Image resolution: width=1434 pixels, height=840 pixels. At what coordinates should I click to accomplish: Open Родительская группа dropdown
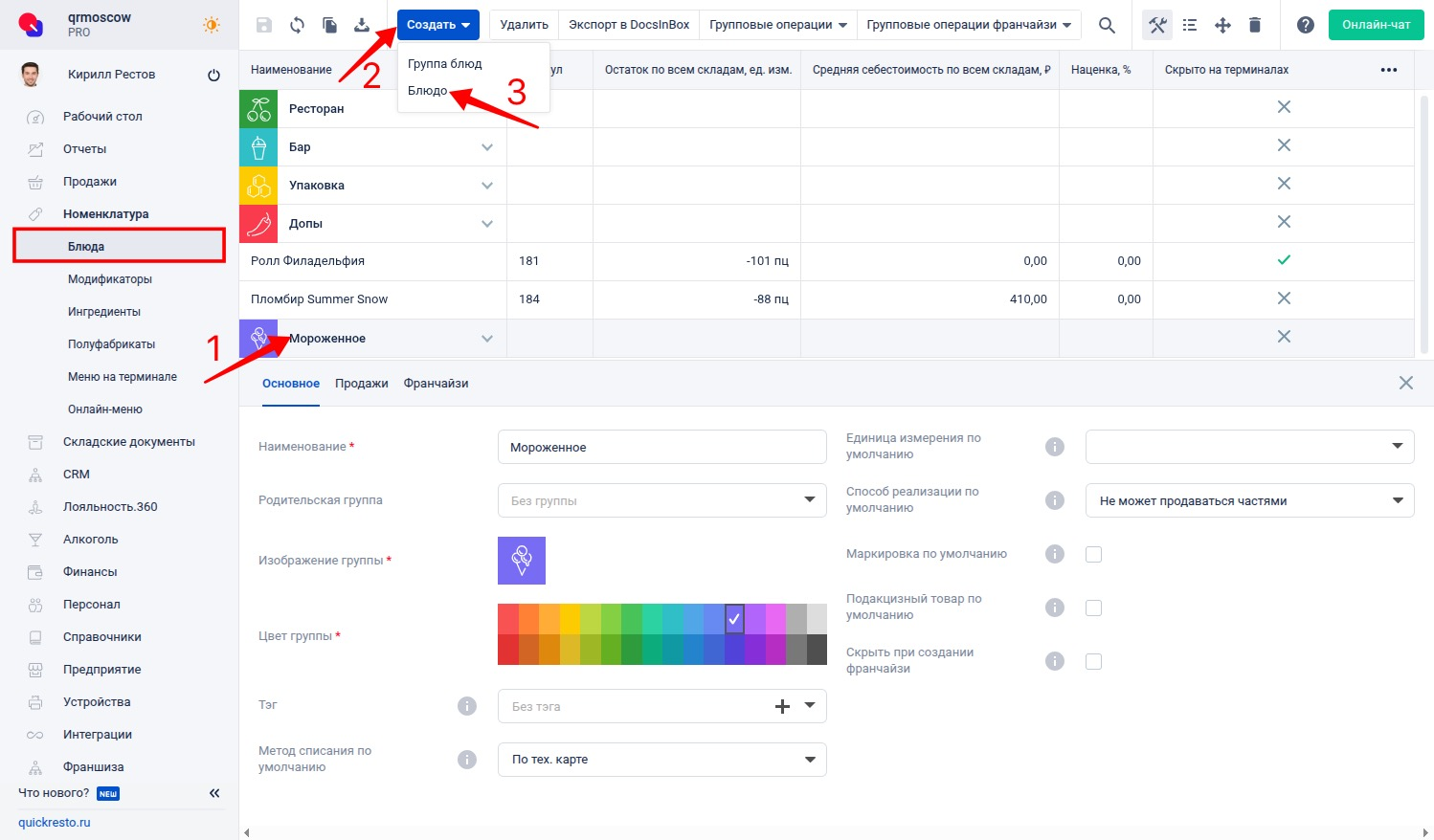[x=662, y=500]
